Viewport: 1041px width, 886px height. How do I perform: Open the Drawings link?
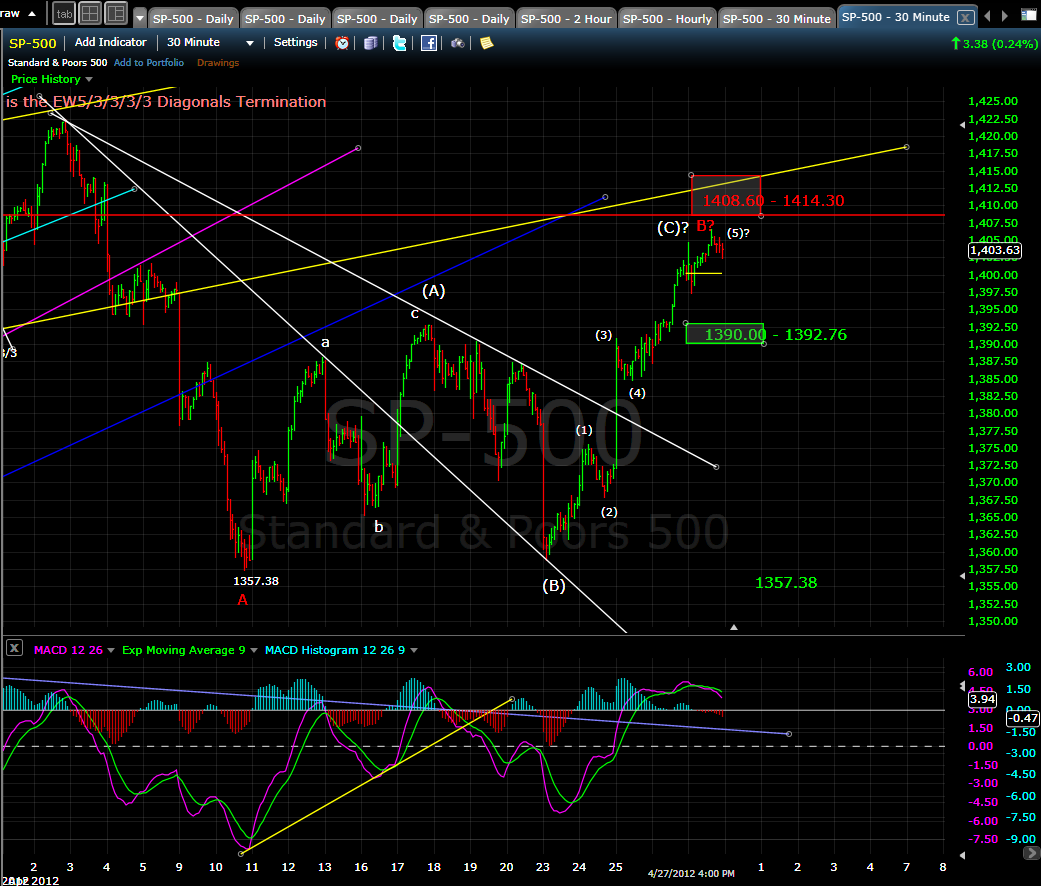[x=218, y=62]
